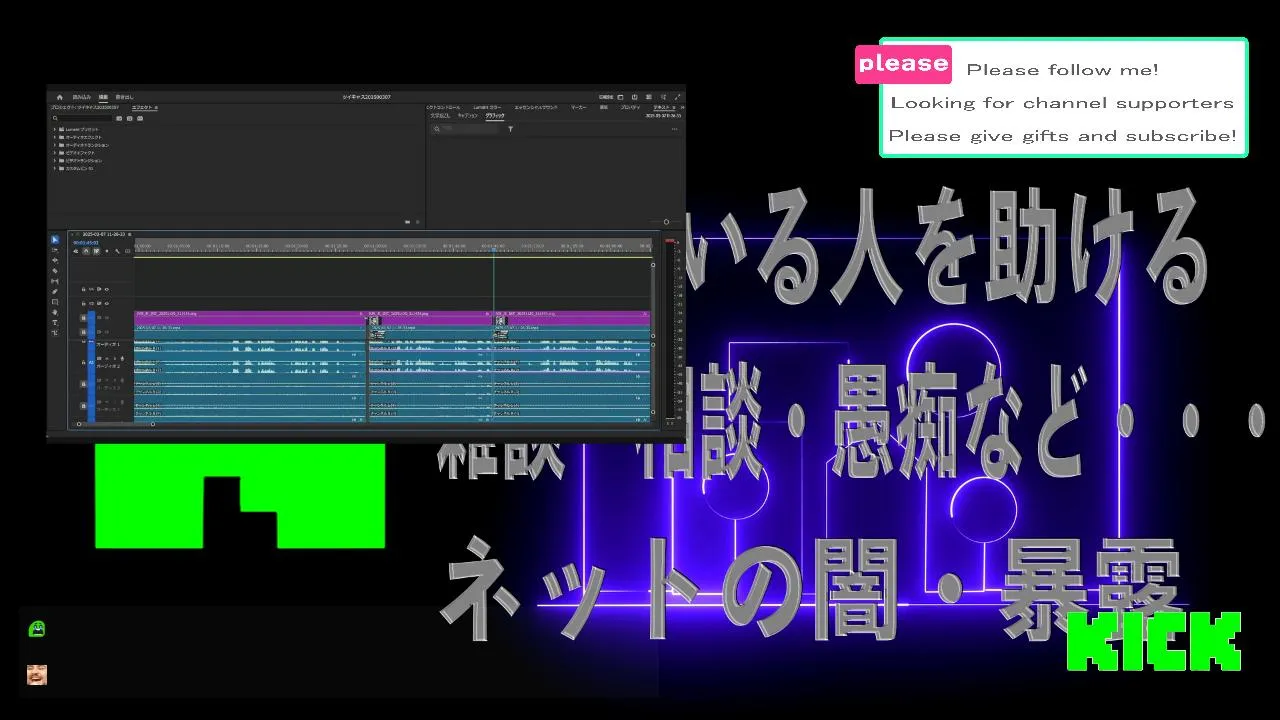Click the zoom slider in Text panel
Viewport: 1280px width, 720px height.
tap(666, 222)
